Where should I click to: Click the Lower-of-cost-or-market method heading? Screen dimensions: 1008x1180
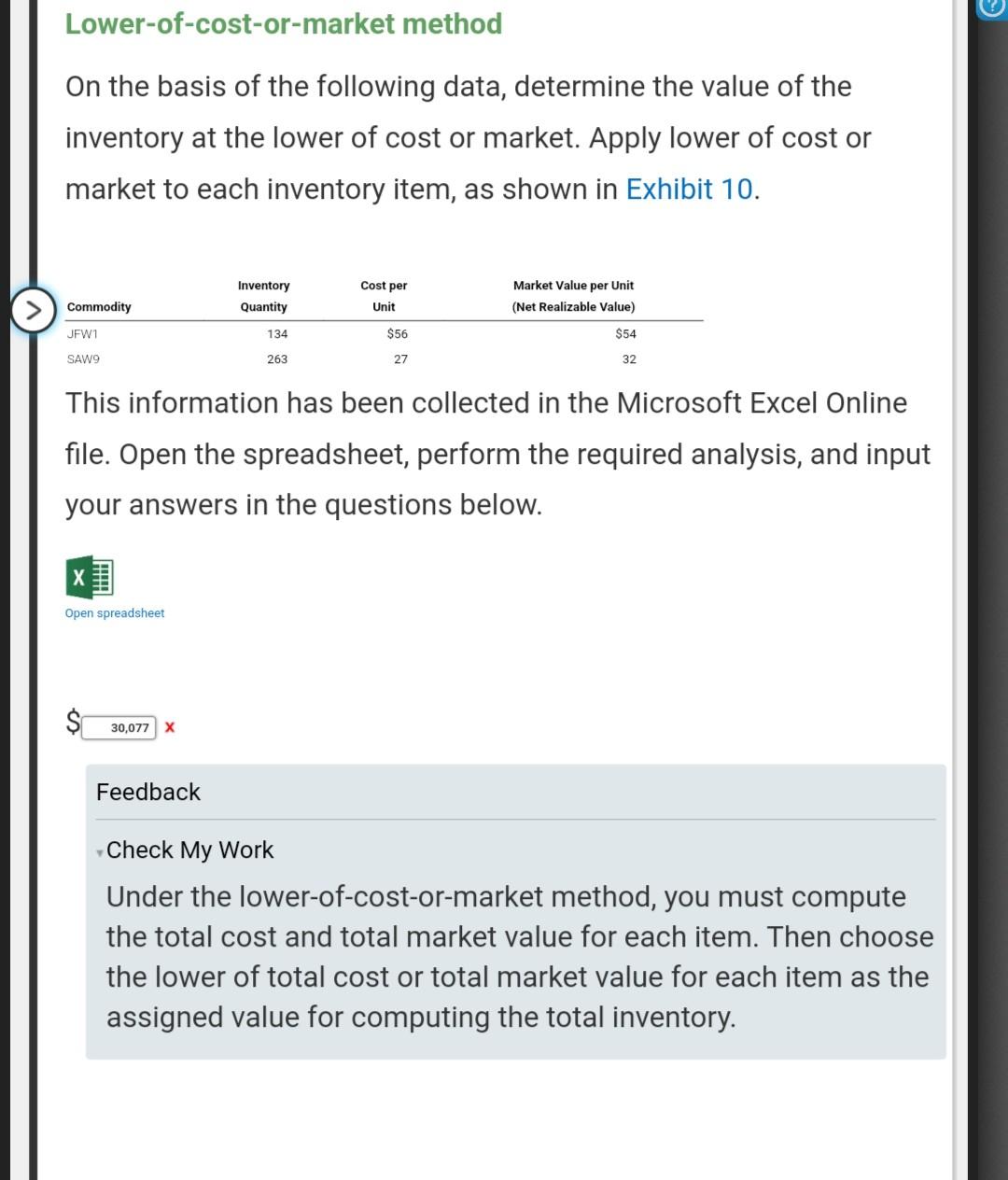coord(283,23)
